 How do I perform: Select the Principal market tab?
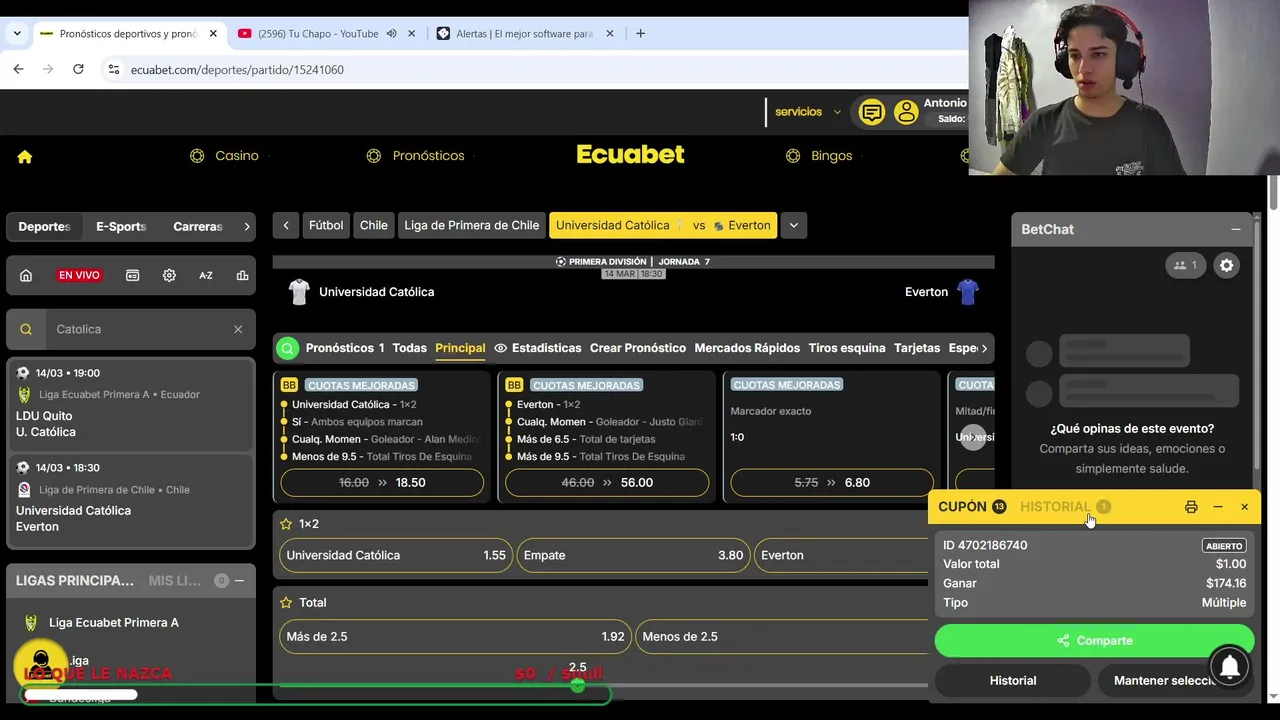point(460,348)
